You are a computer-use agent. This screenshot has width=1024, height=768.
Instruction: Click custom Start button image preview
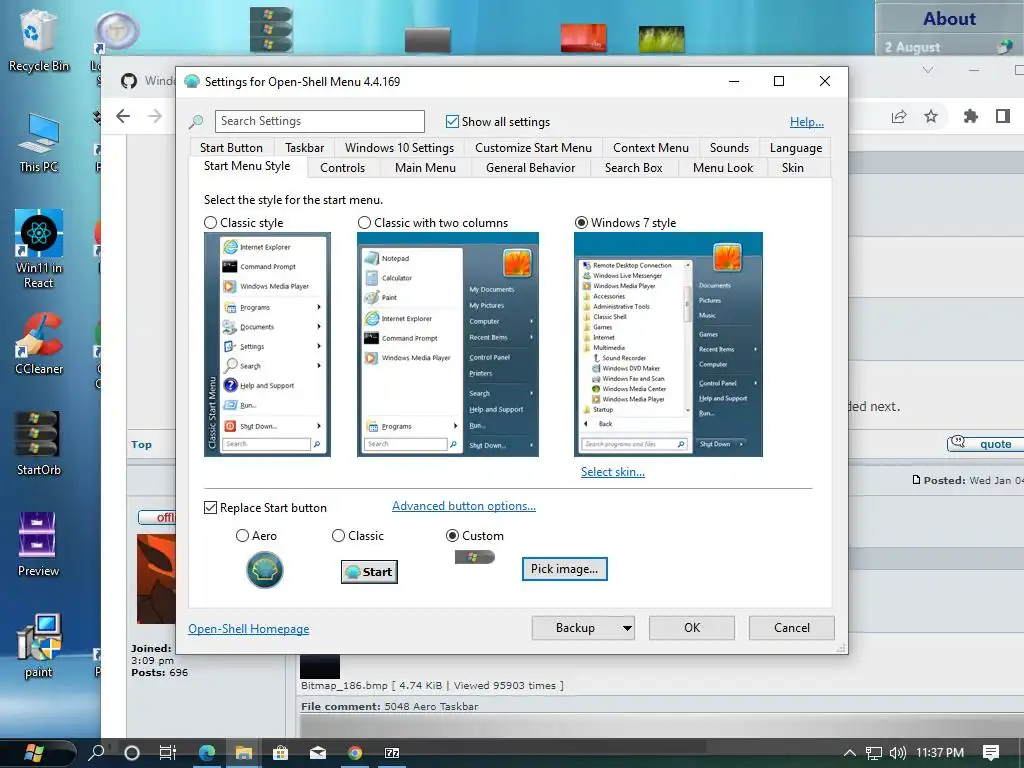[475, 557]
